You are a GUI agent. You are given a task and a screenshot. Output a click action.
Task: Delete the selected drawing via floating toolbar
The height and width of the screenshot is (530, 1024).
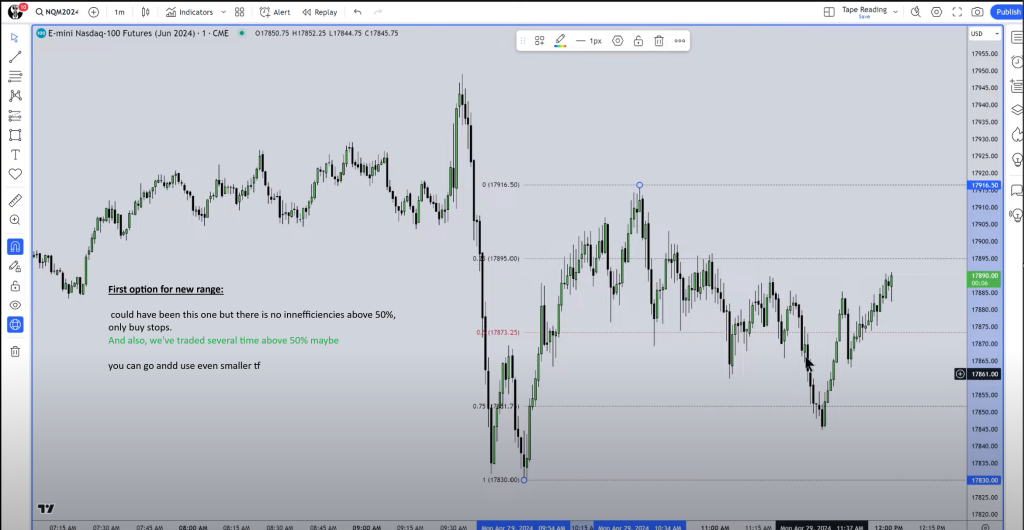pos(659,40)
